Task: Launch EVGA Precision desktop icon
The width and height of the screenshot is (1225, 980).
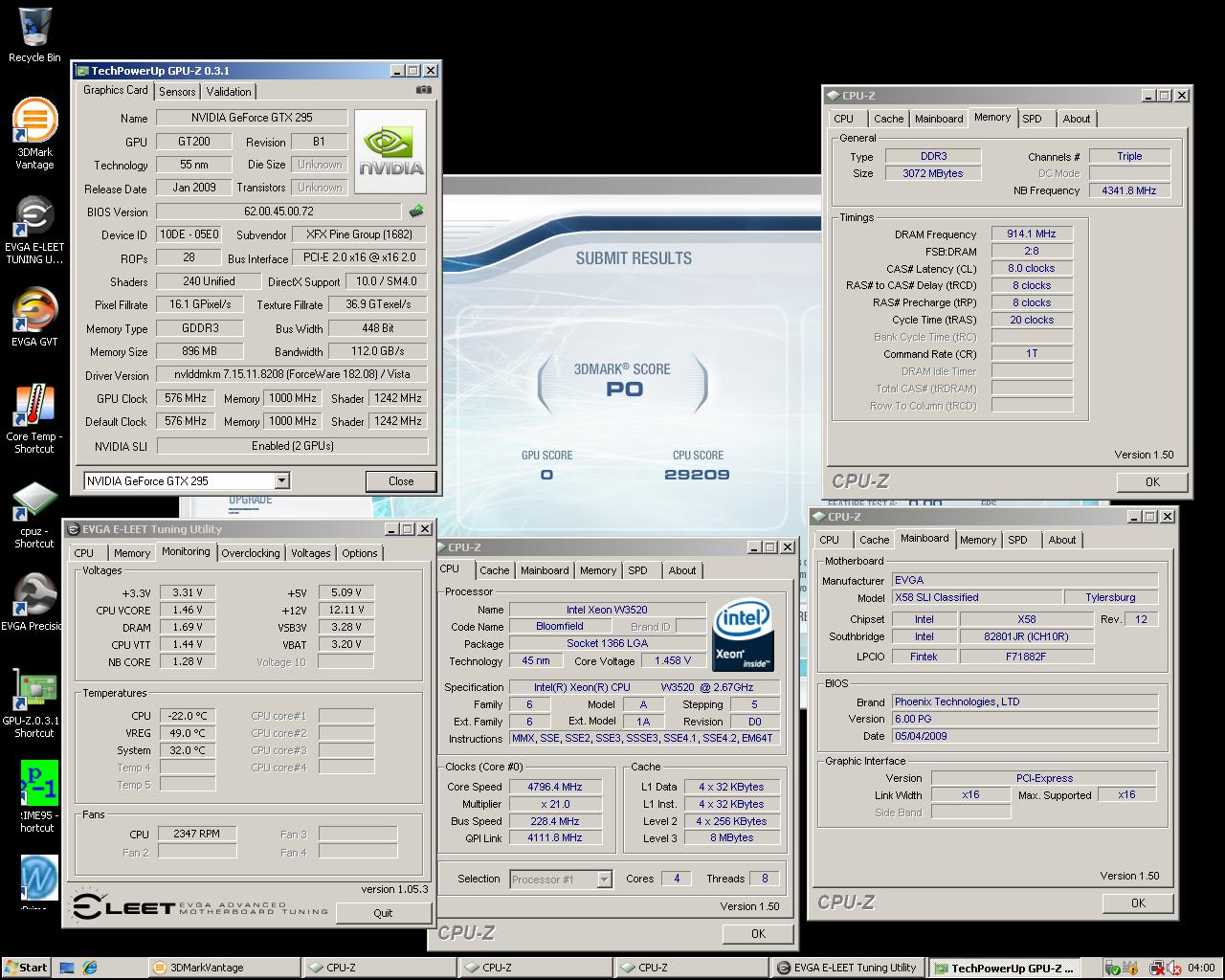Action: click(33, 603)
